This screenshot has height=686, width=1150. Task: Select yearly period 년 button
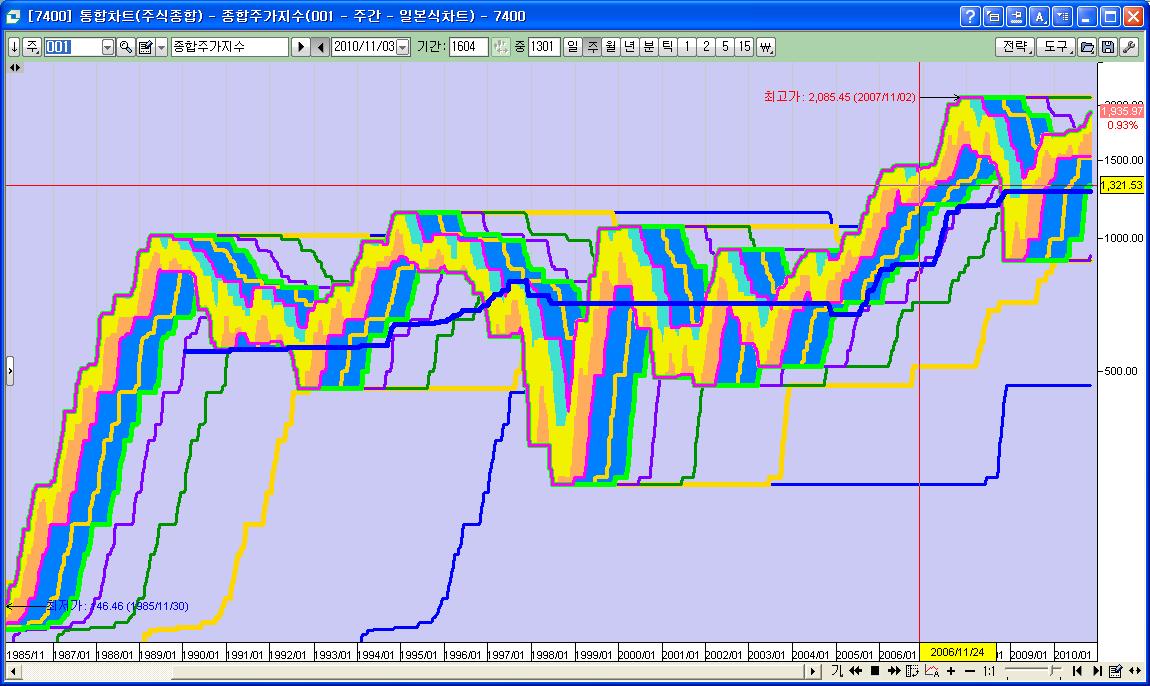pos(630,47)
